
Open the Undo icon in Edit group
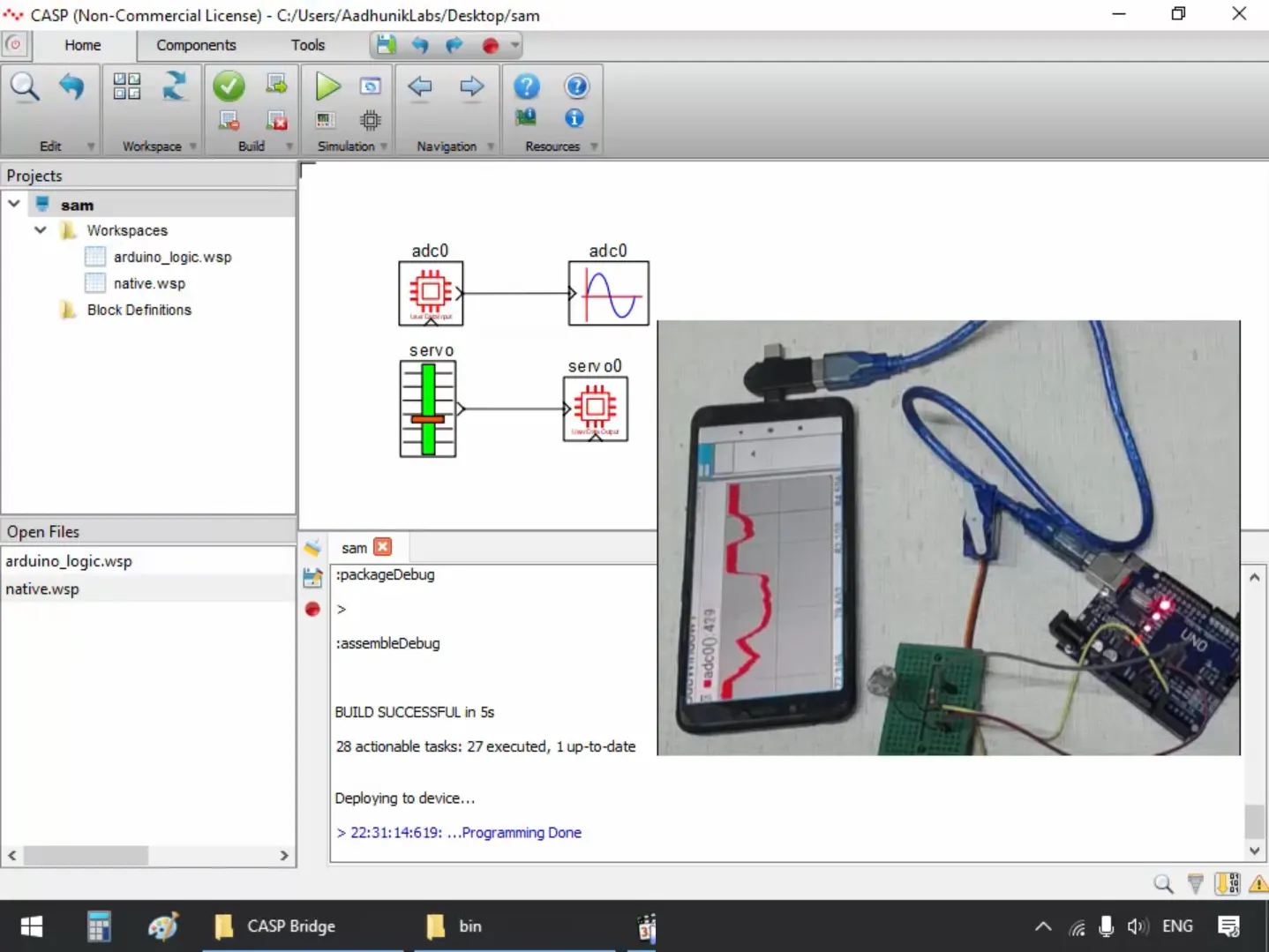click(72, 86)
